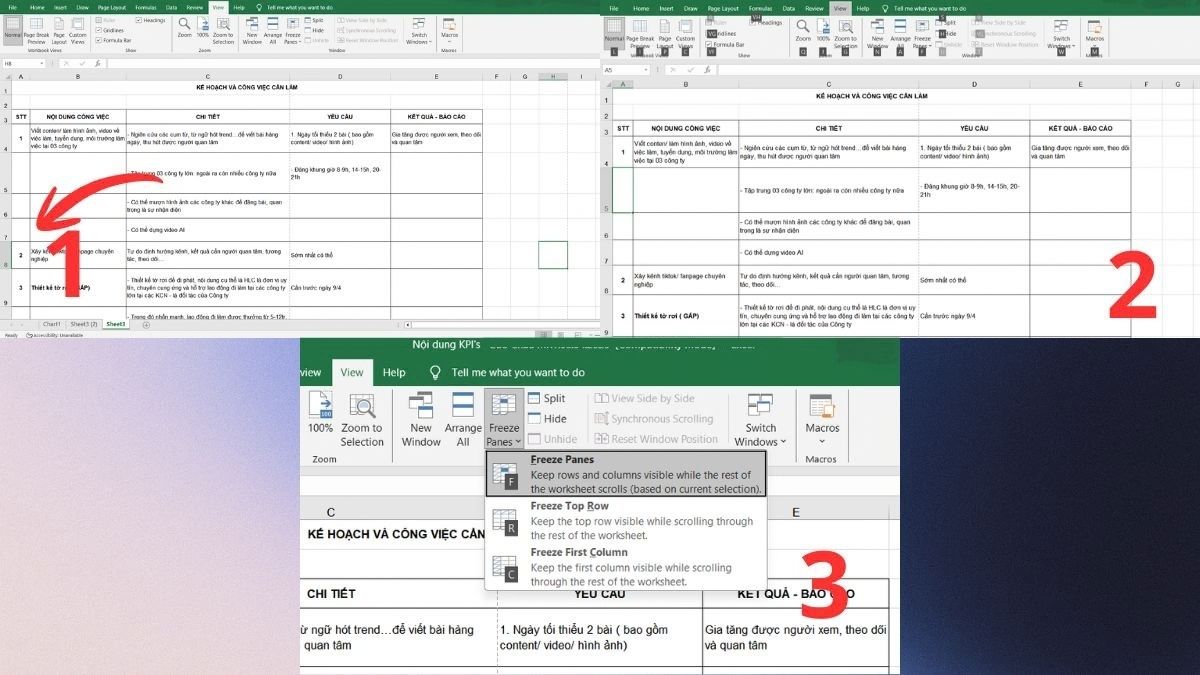Click Split in the bottom Excel window
The image size is (1200, 675).
tap(546, 398)
